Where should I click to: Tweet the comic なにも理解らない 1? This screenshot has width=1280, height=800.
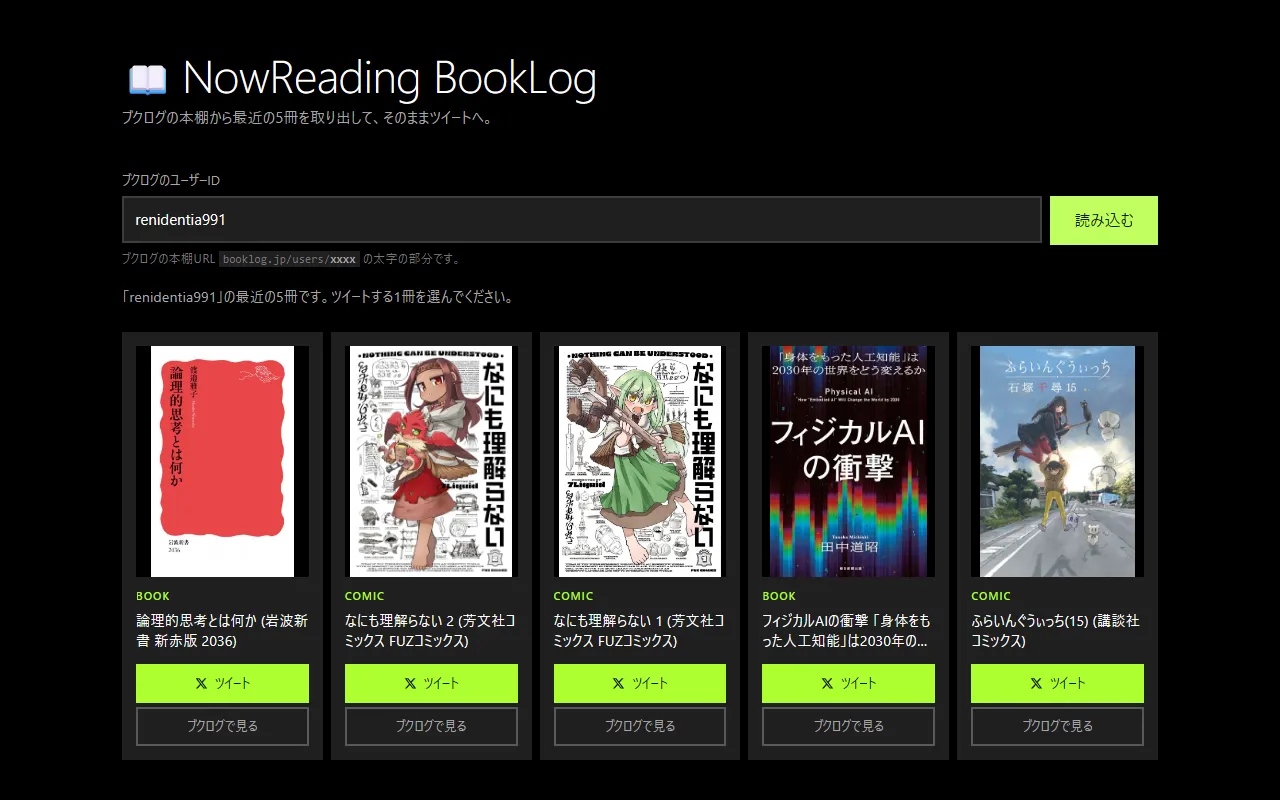[x=640, y=683]
